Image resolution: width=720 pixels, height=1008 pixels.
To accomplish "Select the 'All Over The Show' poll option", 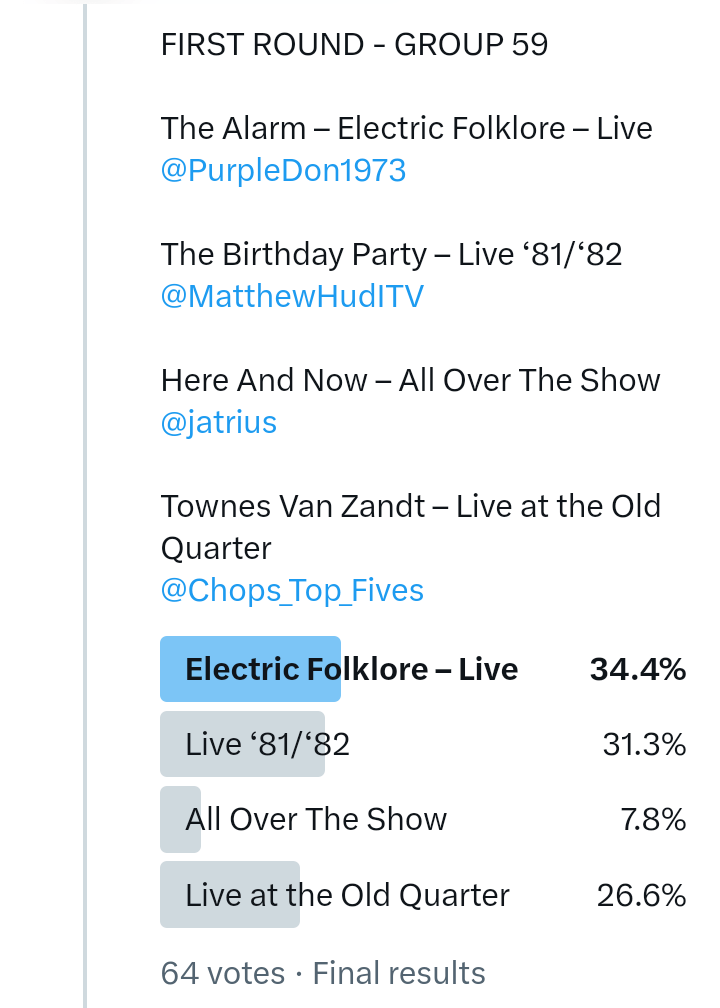I will click(x=316, y=819).
